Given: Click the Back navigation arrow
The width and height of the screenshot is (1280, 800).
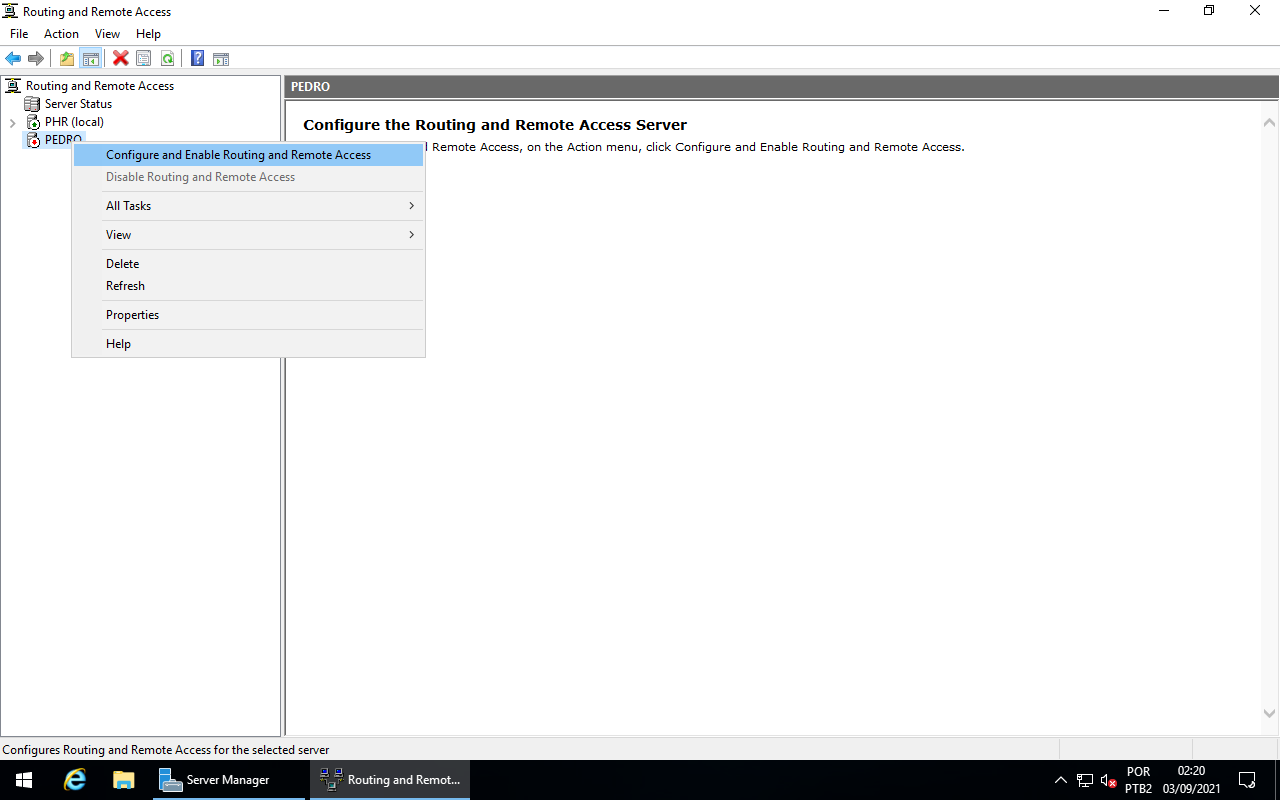Looking at the screenshot, I should (x=13, y=57).
